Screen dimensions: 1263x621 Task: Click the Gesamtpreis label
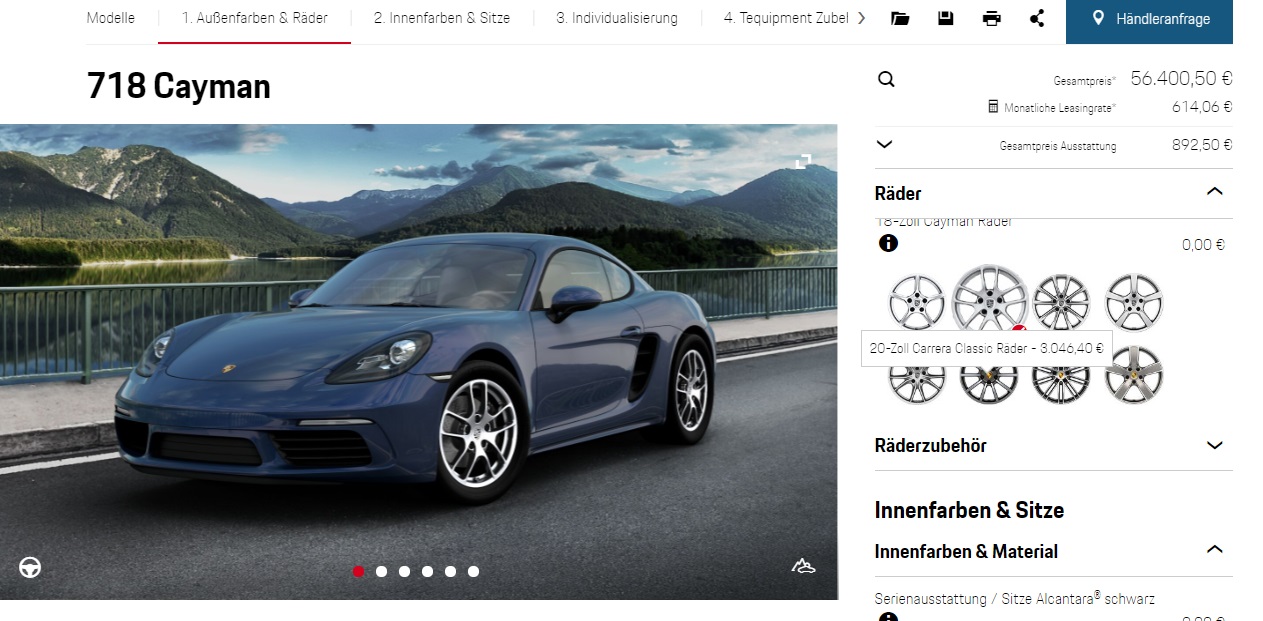(1084, 81)
